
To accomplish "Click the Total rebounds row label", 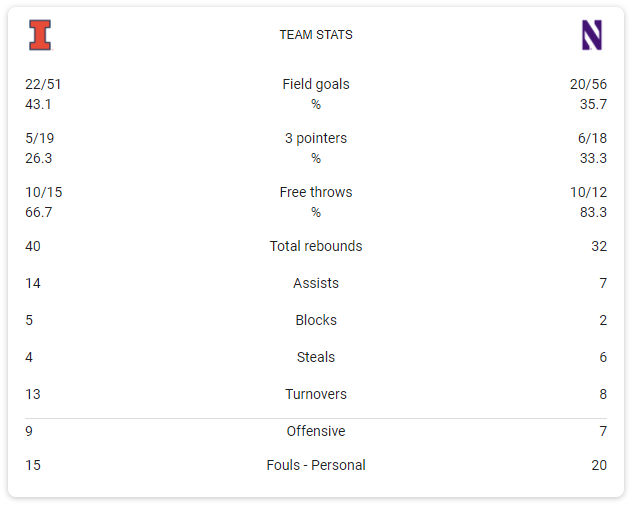I will (316, 247).
